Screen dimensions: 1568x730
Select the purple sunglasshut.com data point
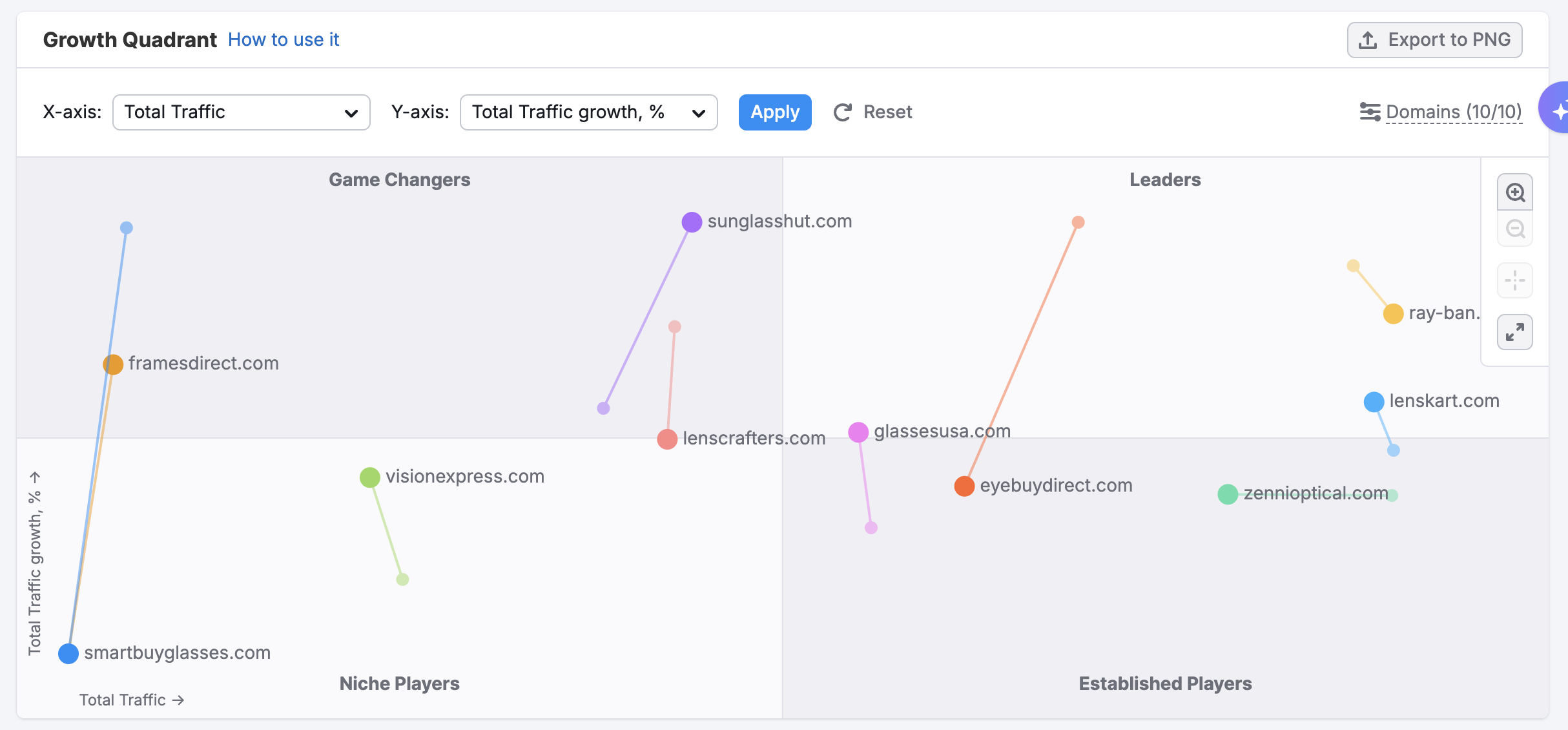(x=692, y=222)
